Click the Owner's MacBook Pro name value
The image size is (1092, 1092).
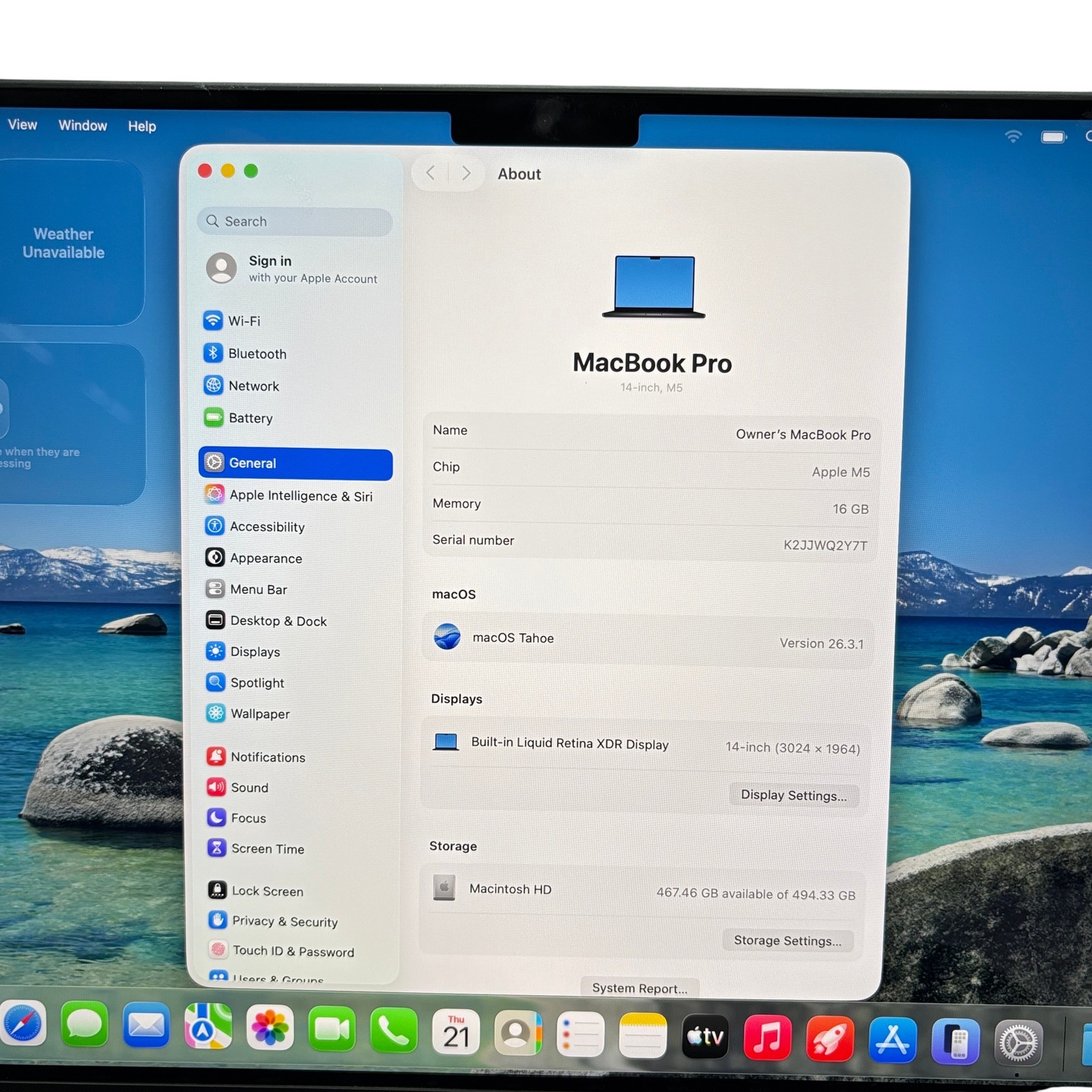pyautogui.click(x=803, y=435)
